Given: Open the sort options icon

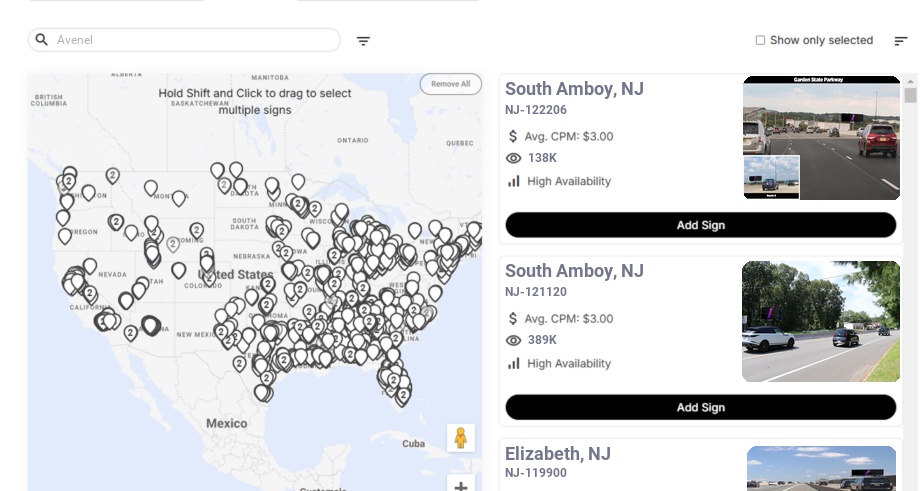Looking at the screenshot, I should pyautogui.click(x=901, y=41).
